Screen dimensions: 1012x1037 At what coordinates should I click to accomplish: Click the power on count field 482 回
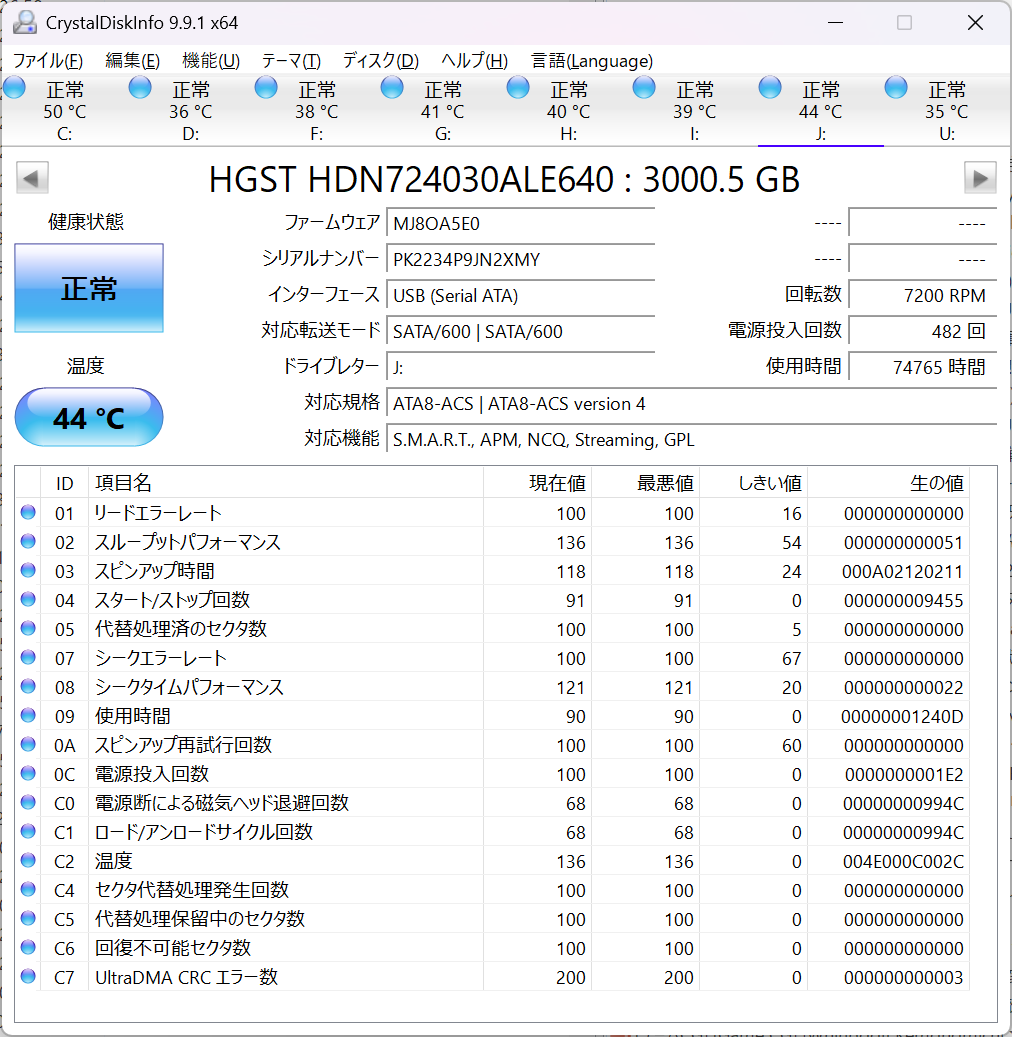pyautogui.click(x=923, y=331)
